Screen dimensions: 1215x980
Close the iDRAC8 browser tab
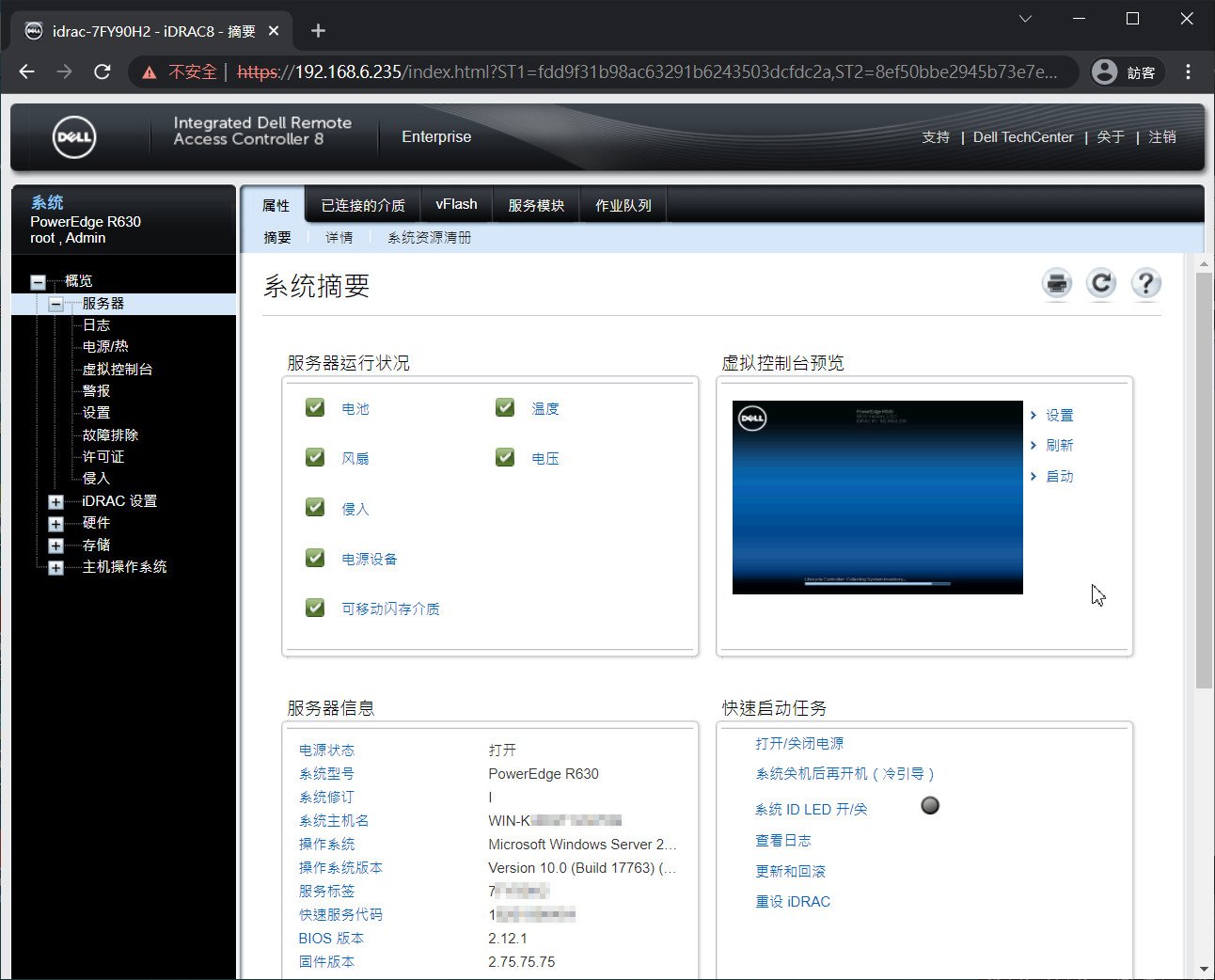pyautogui.click(x=274, y=31)
